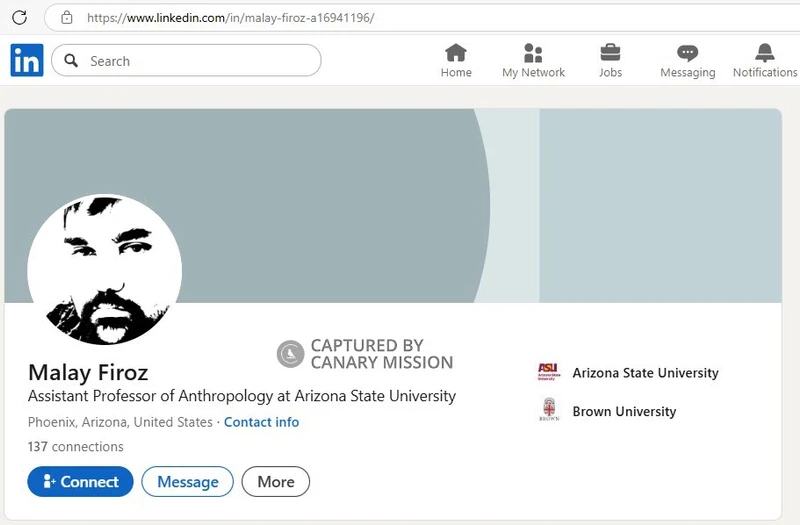Viewport: 800px width, 525px height.
Task: Click the Message button
Action: (x=188, y=481)
